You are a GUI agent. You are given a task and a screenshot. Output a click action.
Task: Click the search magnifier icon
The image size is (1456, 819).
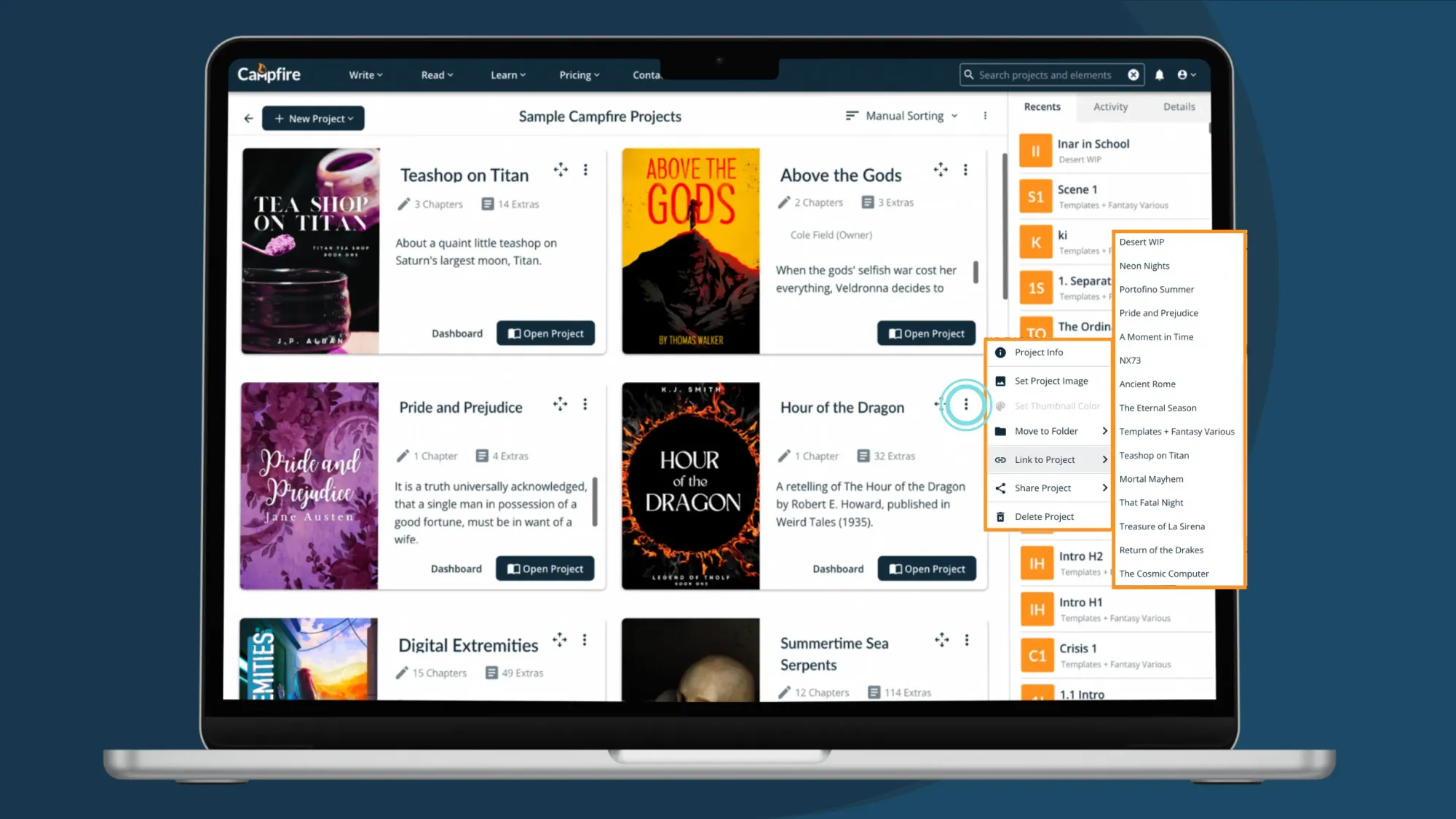click(x=969, y=75)
